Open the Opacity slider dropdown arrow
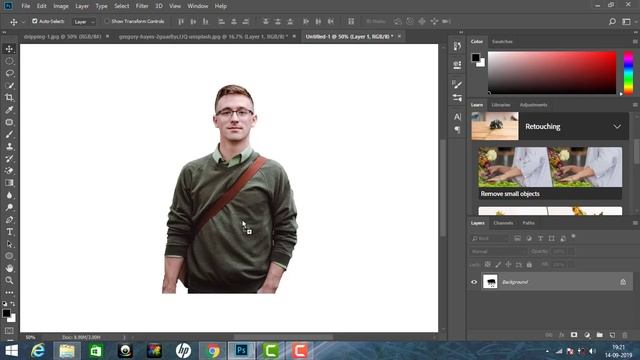640x360 pixels. coord(571,251)
